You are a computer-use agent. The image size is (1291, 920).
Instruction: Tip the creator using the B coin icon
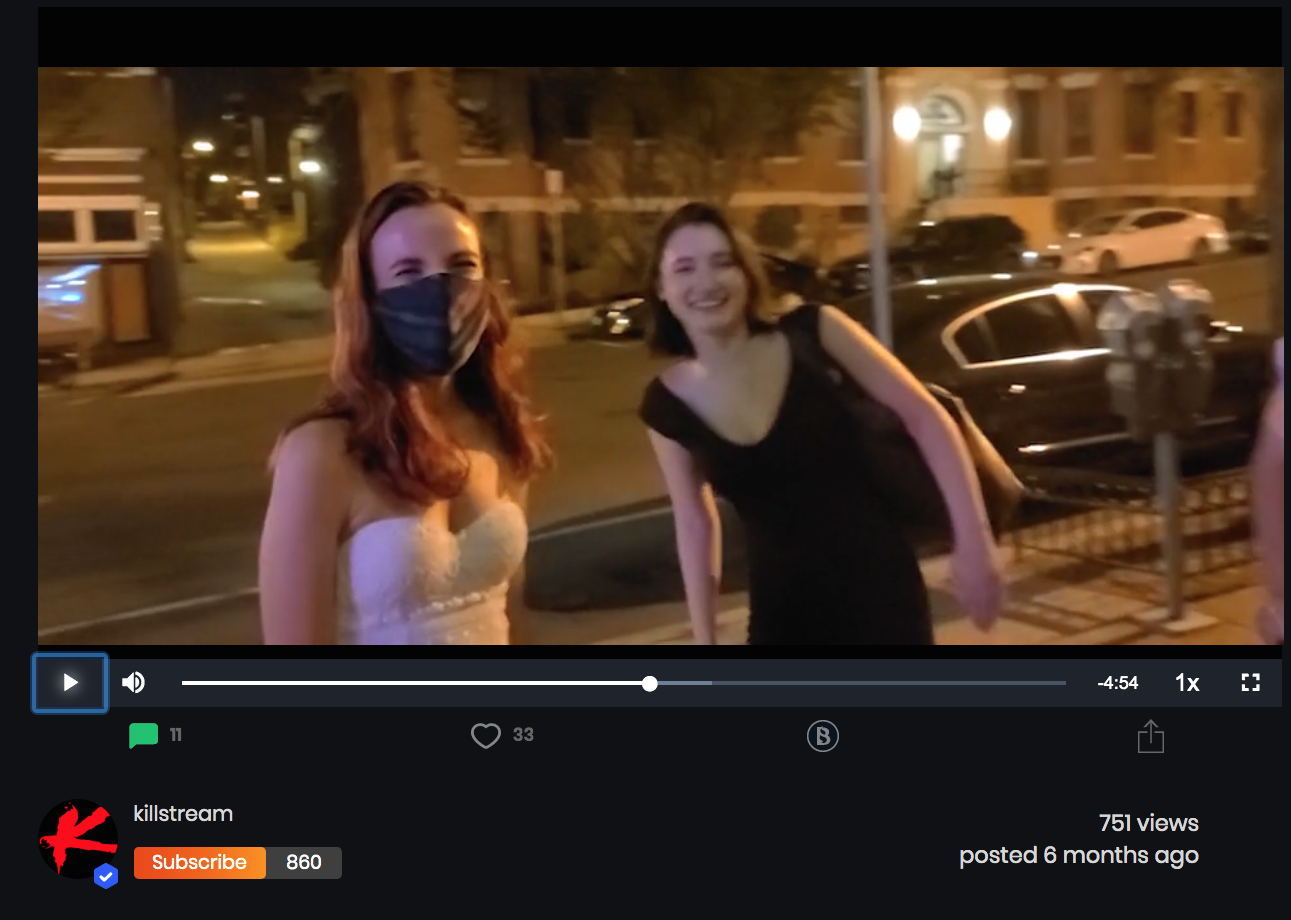click(x=823, y=737)
